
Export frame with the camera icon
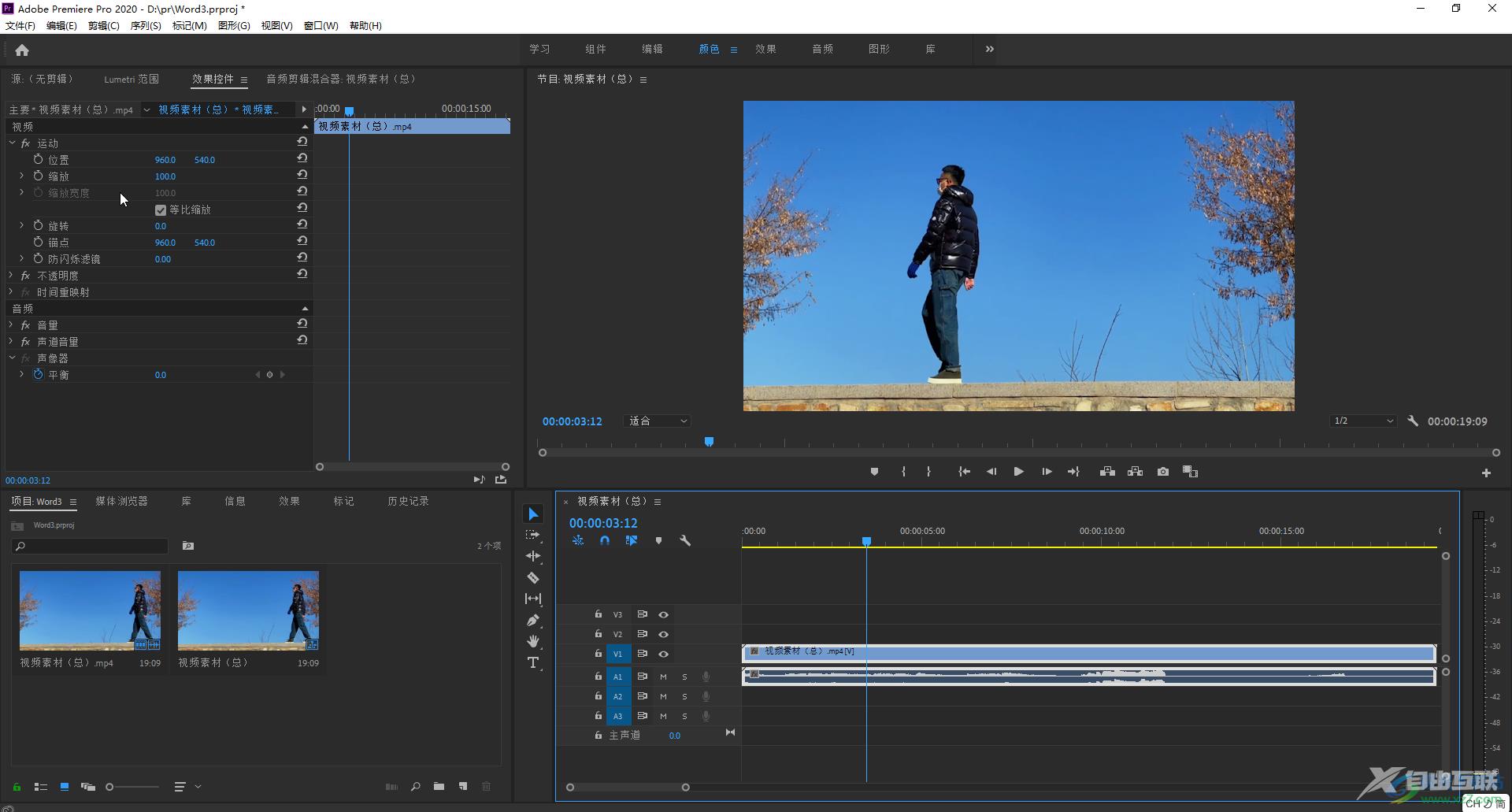tap(1163, 472)
